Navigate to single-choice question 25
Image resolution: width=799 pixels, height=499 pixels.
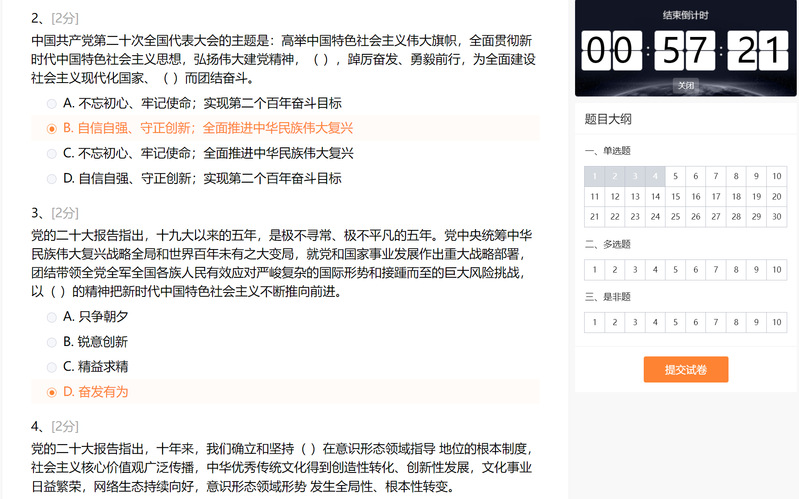click(676, 217)
